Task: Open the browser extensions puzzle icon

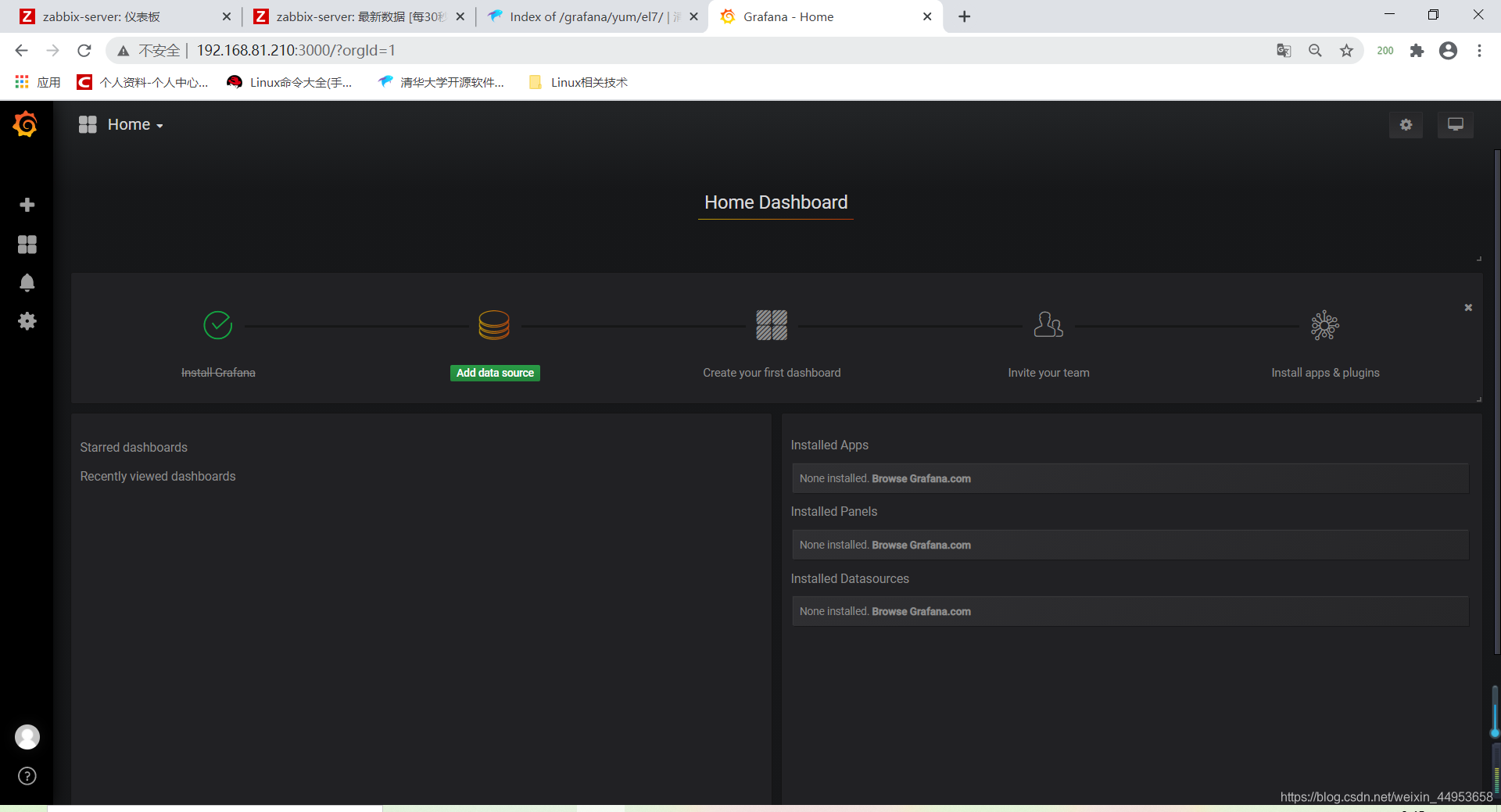Action: (x=1417, y=51)
